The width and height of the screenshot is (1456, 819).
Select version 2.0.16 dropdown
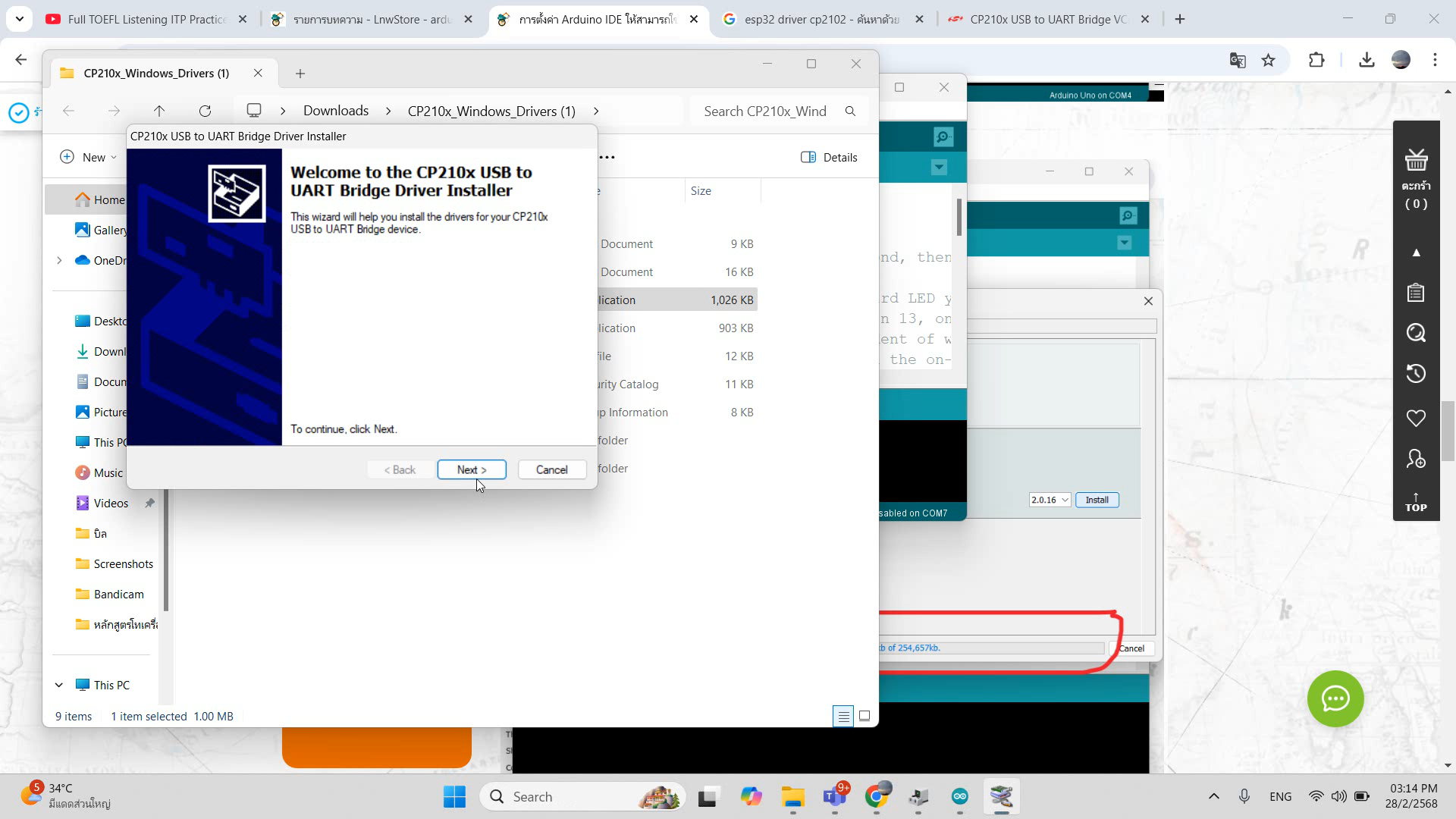click(x=1050, y=500)
